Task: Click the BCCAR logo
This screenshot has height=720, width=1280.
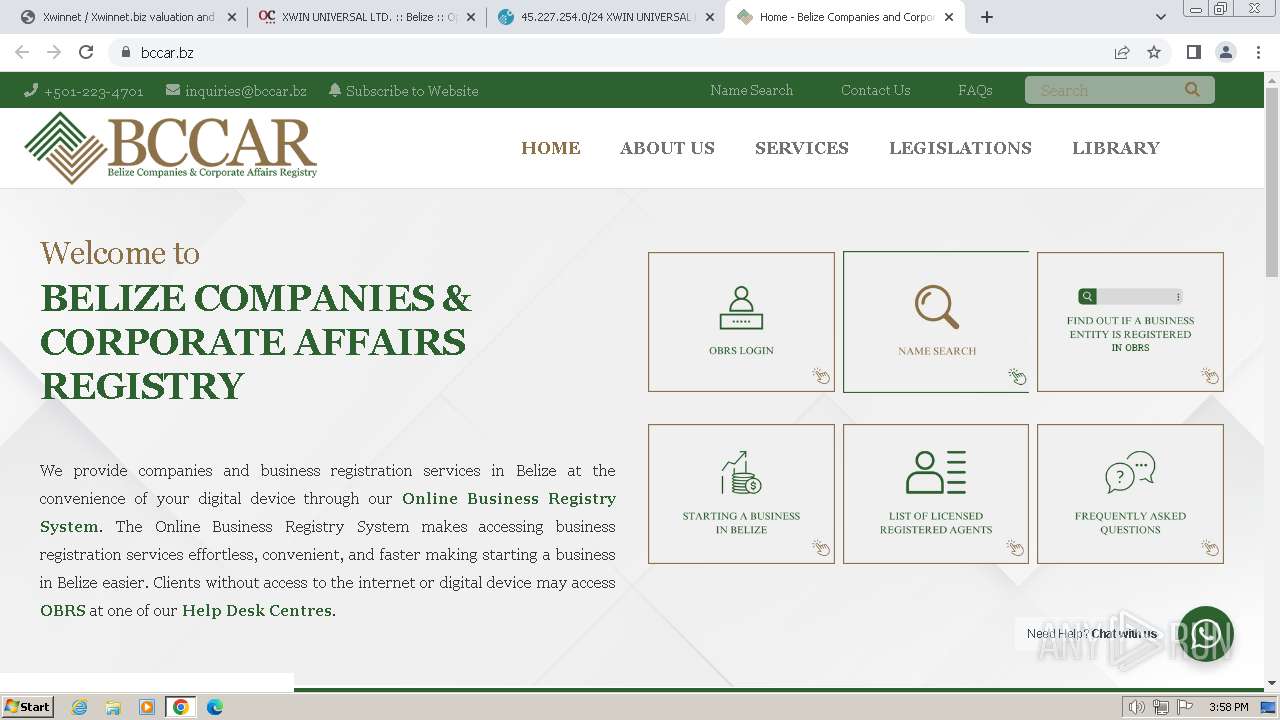Action: [171, 147]
